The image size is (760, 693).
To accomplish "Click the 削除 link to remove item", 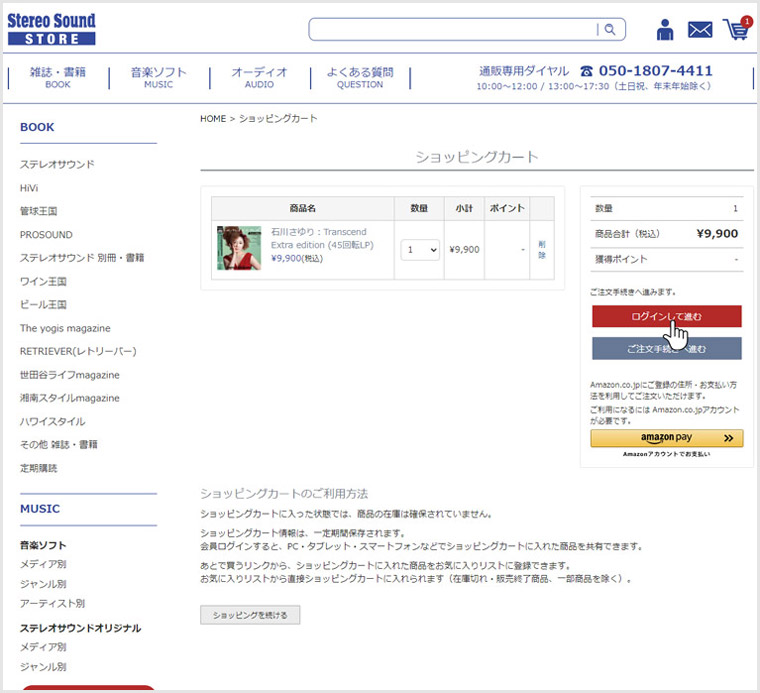I will 542,249.
